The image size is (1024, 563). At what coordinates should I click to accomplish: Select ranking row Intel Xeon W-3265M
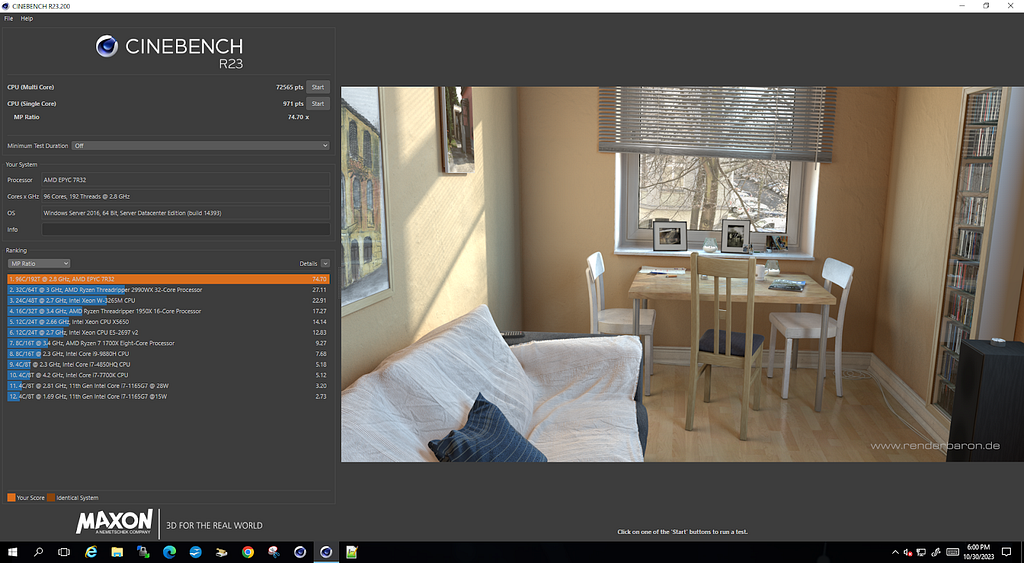[x=168, y=300]
